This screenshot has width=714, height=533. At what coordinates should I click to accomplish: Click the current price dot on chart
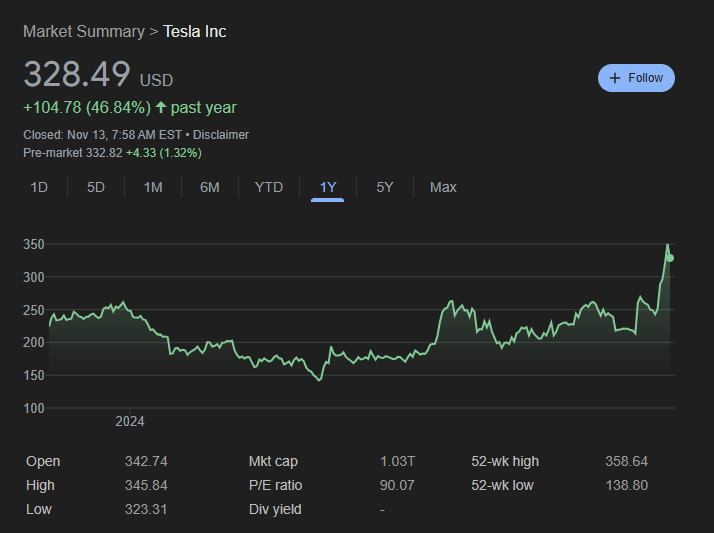click(x=670, y=258)
